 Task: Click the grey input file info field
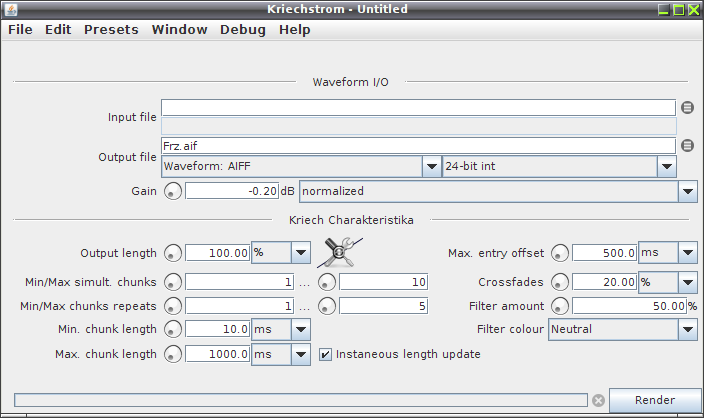(x=418, y=126)
